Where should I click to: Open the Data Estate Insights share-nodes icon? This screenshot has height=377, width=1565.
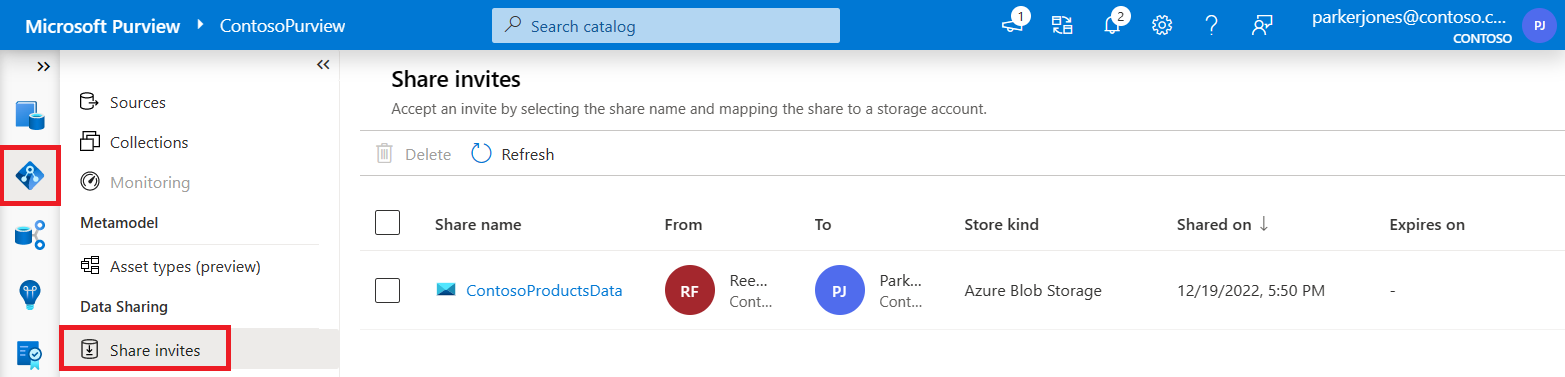[29, 235]
